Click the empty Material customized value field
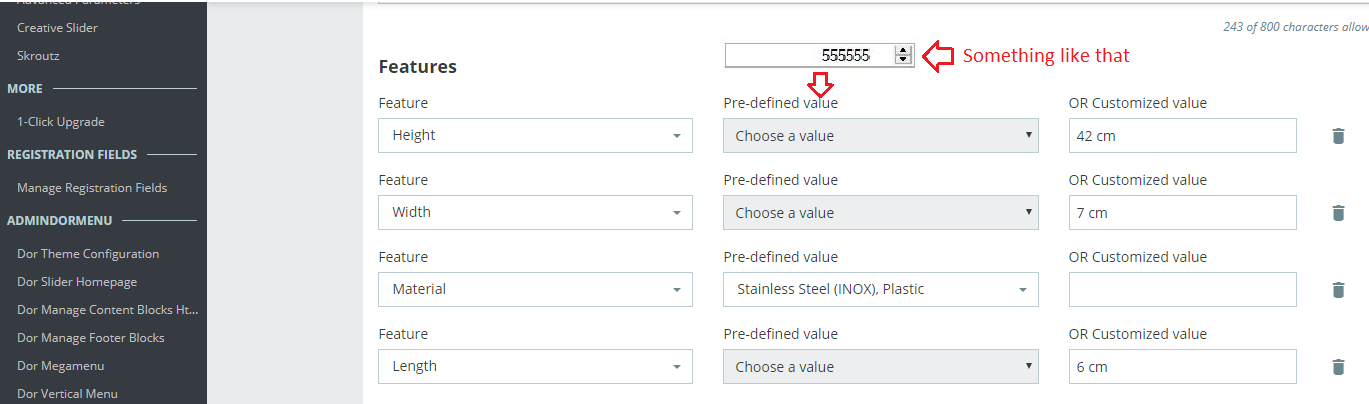This screenshot has height=404, width=1369. click(1182, 290)
